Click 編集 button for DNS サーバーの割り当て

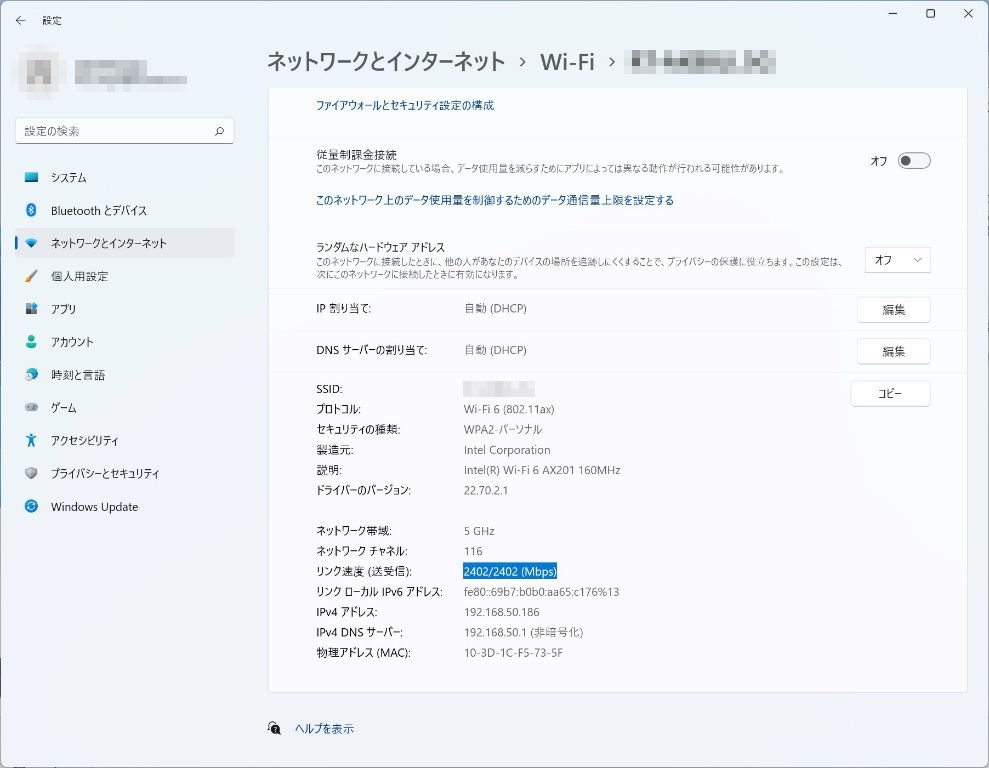pyautogui.click(x=893, y=351)
